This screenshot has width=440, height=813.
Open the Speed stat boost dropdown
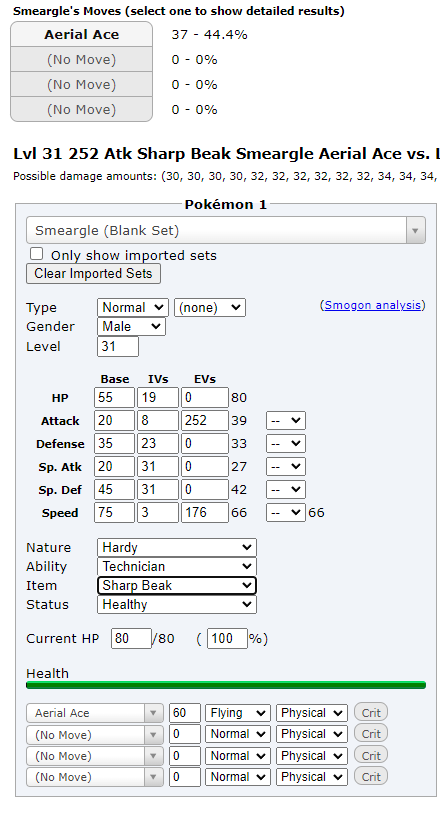pos(286,512)
